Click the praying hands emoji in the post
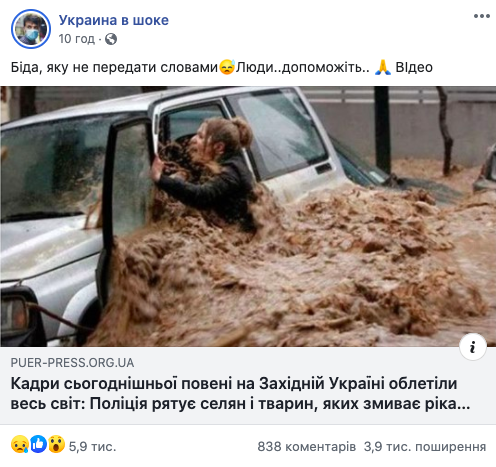Viewport: 496px width, 467px height. pos(383,67)
